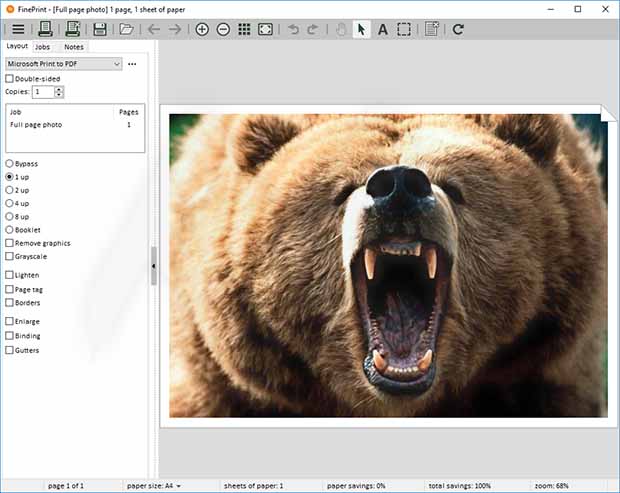
Task: Enable Double-sided printing checkbox
Action: (9, 79)
